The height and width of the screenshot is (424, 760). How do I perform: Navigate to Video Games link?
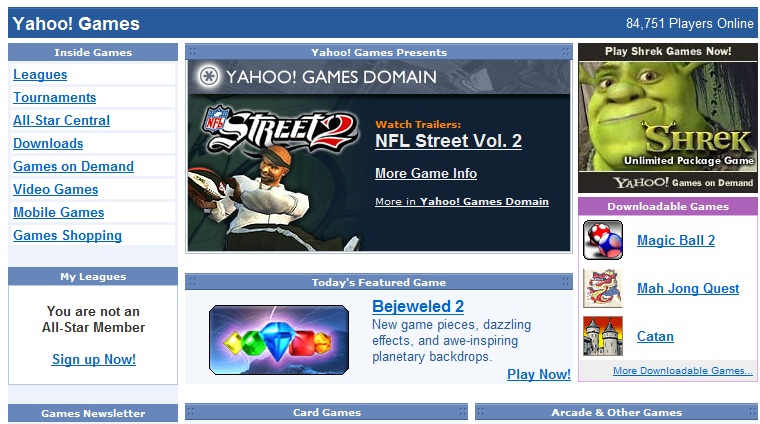56,190
